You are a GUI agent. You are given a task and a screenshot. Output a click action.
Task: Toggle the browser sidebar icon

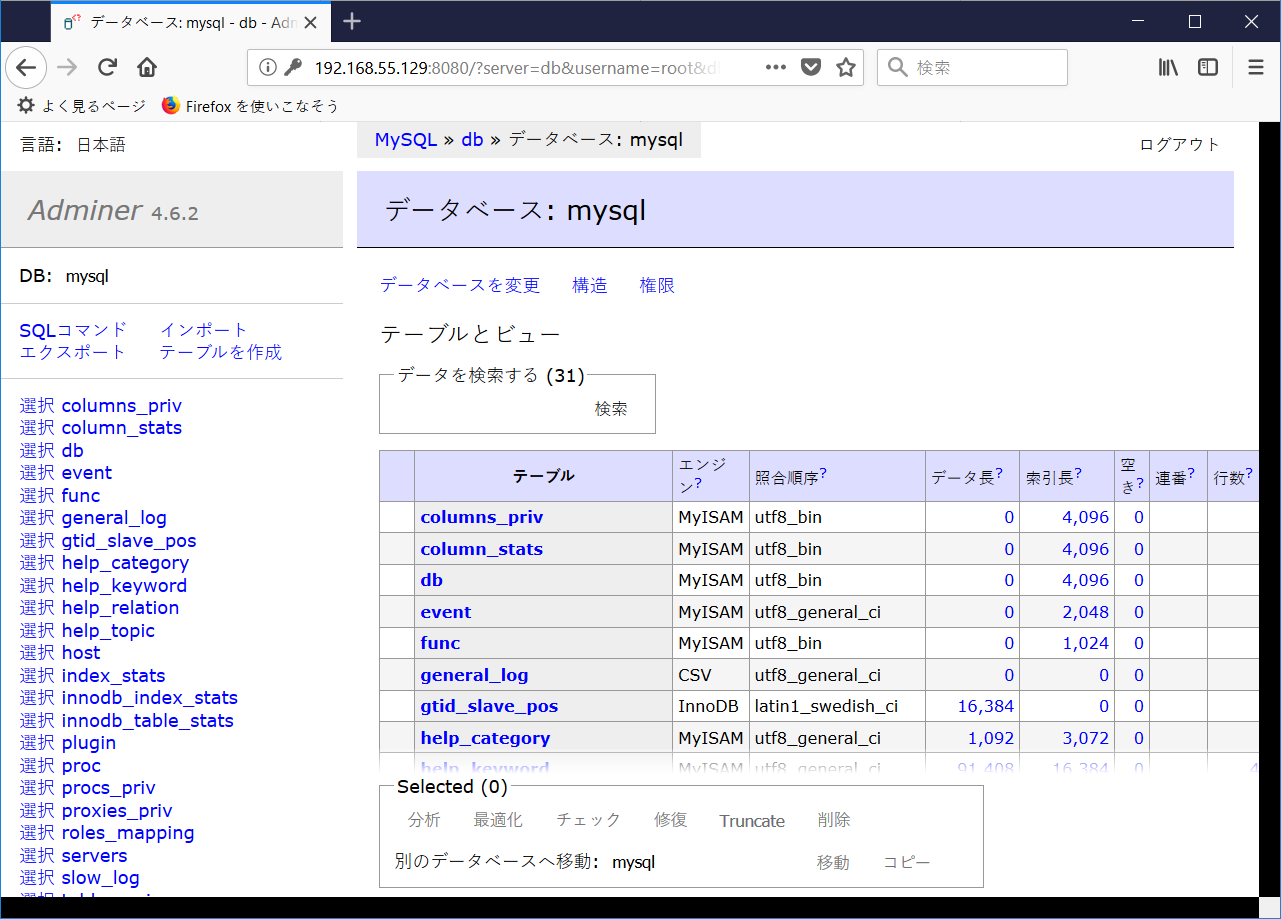[1207, 67]
